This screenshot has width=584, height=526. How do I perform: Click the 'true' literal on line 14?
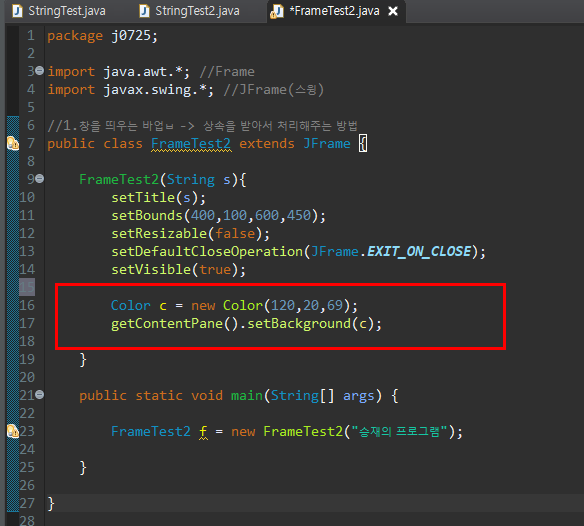[x=215, y=270]
